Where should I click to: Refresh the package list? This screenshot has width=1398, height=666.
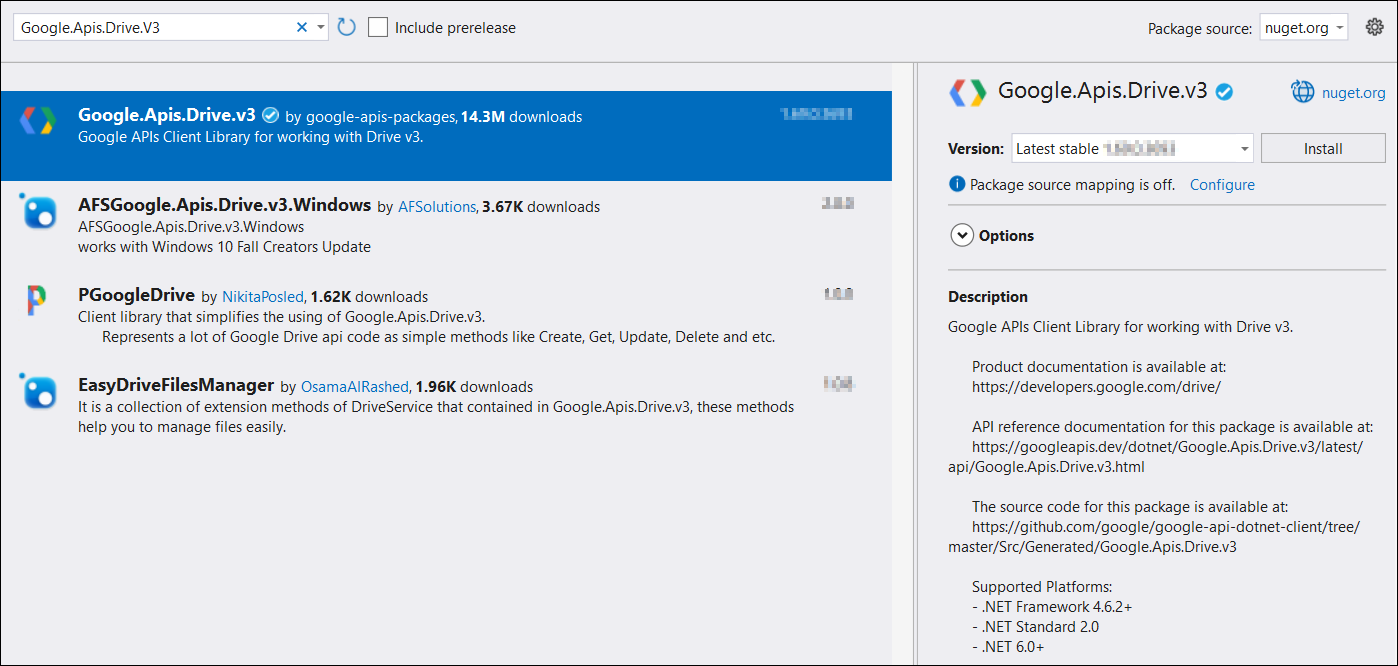click(x=347, y=27)
